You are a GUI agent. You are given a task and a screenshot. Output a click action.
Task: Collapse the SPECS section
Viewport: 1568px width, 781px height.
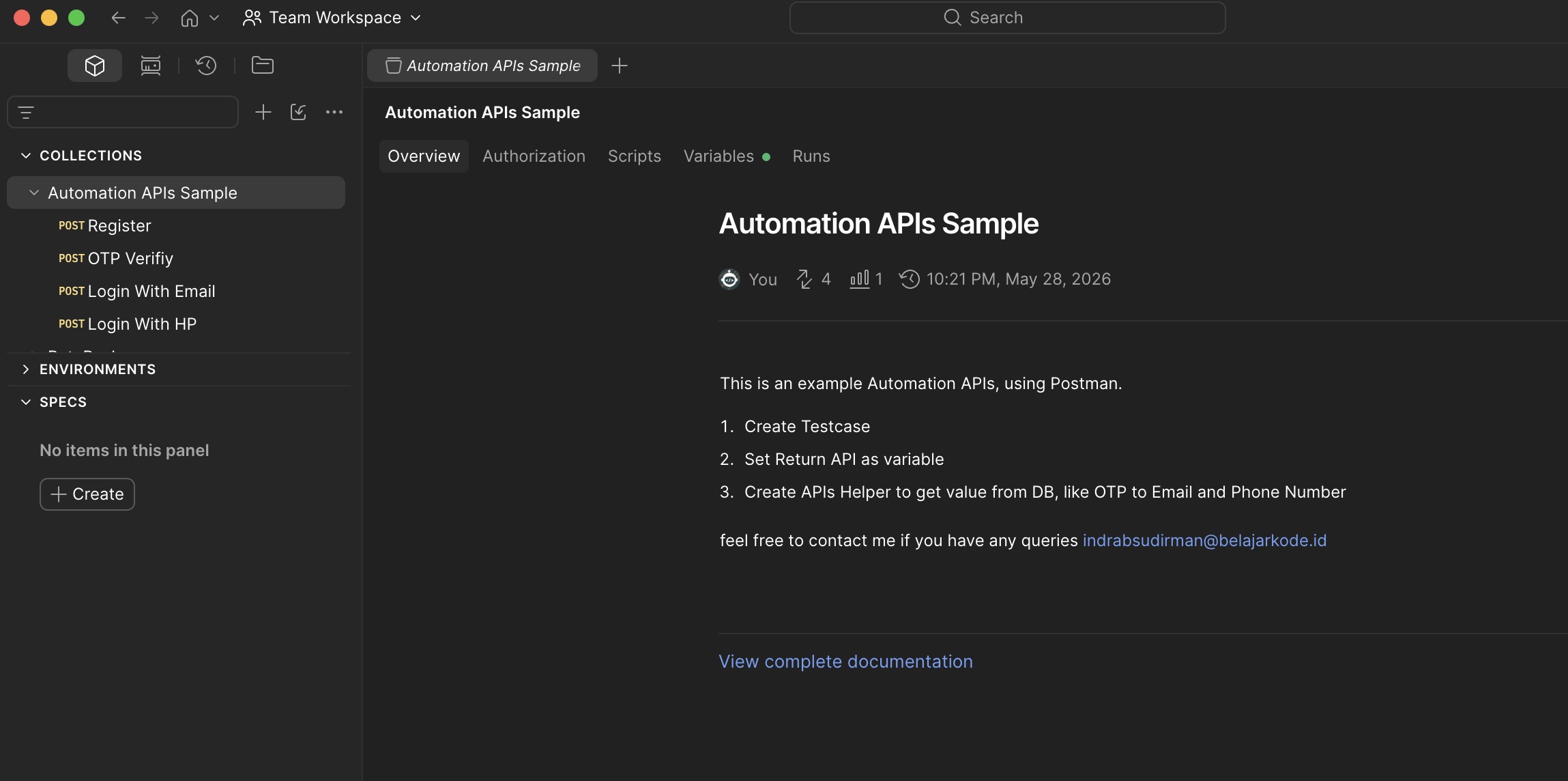click(x=26, y=402)
